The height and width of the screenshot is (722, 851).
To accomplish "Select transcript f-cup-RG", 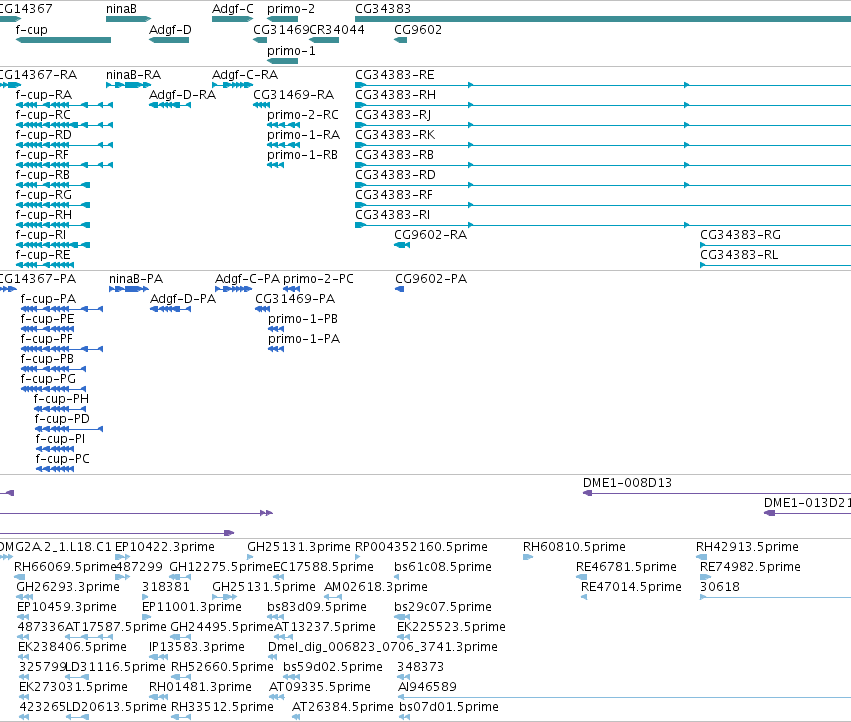I will coord(53,205).
